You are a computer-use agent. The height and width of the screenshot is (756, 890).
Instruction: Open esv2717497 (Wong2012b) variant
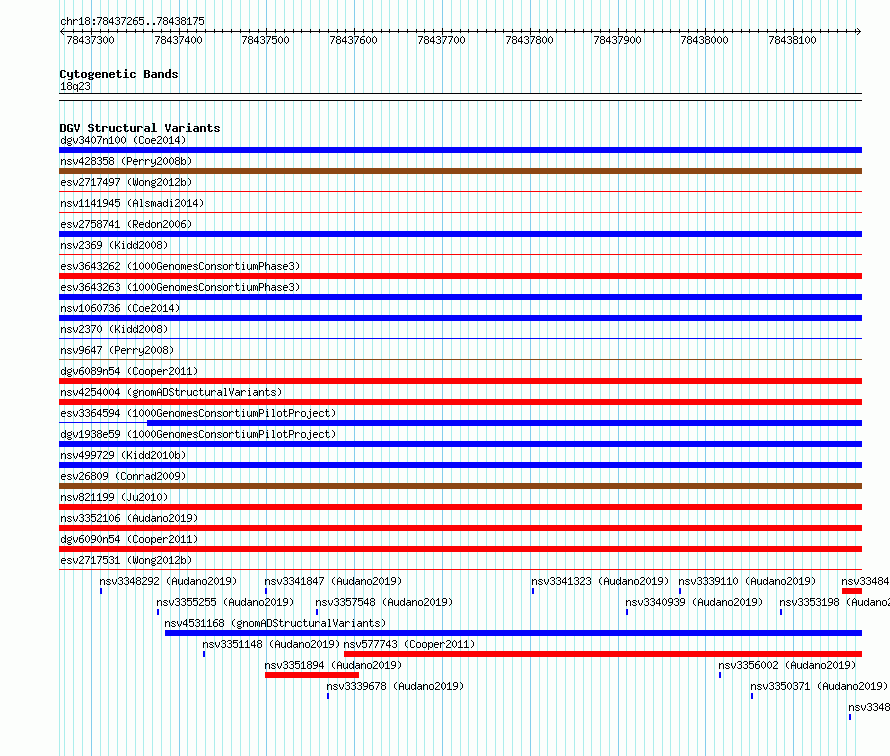point(126,182)
